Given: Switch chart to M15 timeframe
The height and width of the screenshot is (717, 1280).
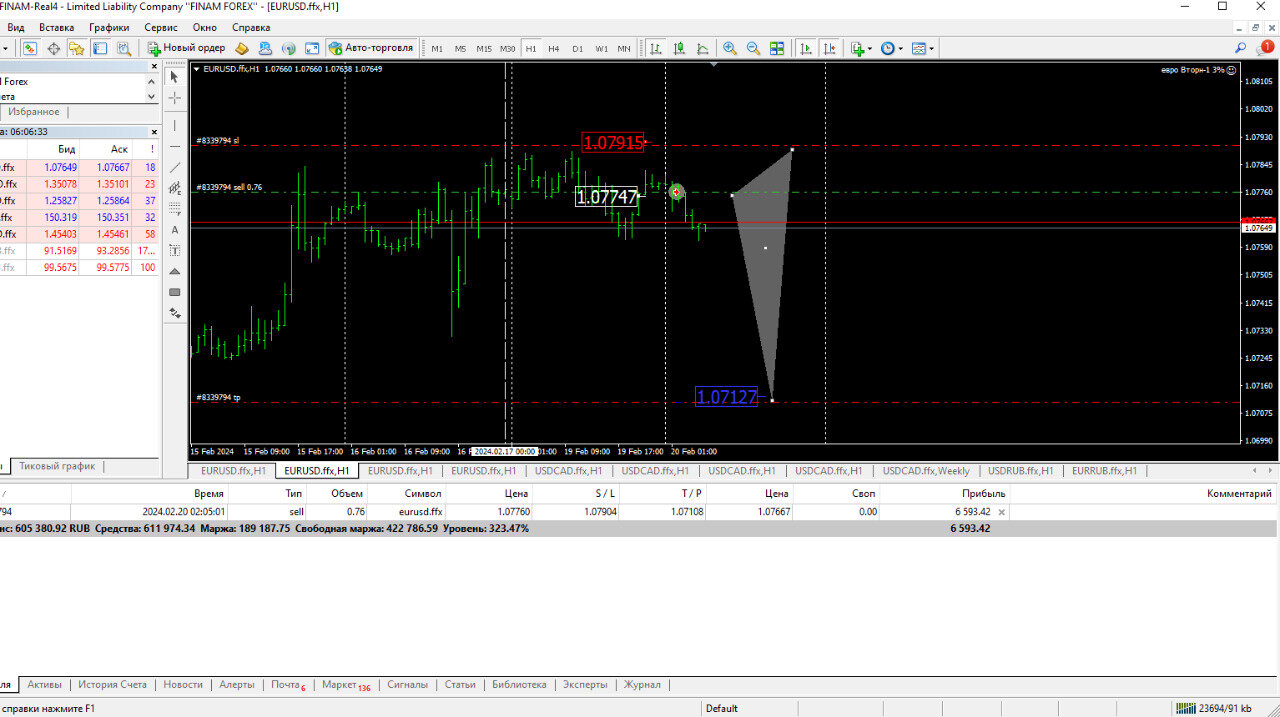Looking at the screenshot, I should tap(484, 48).
